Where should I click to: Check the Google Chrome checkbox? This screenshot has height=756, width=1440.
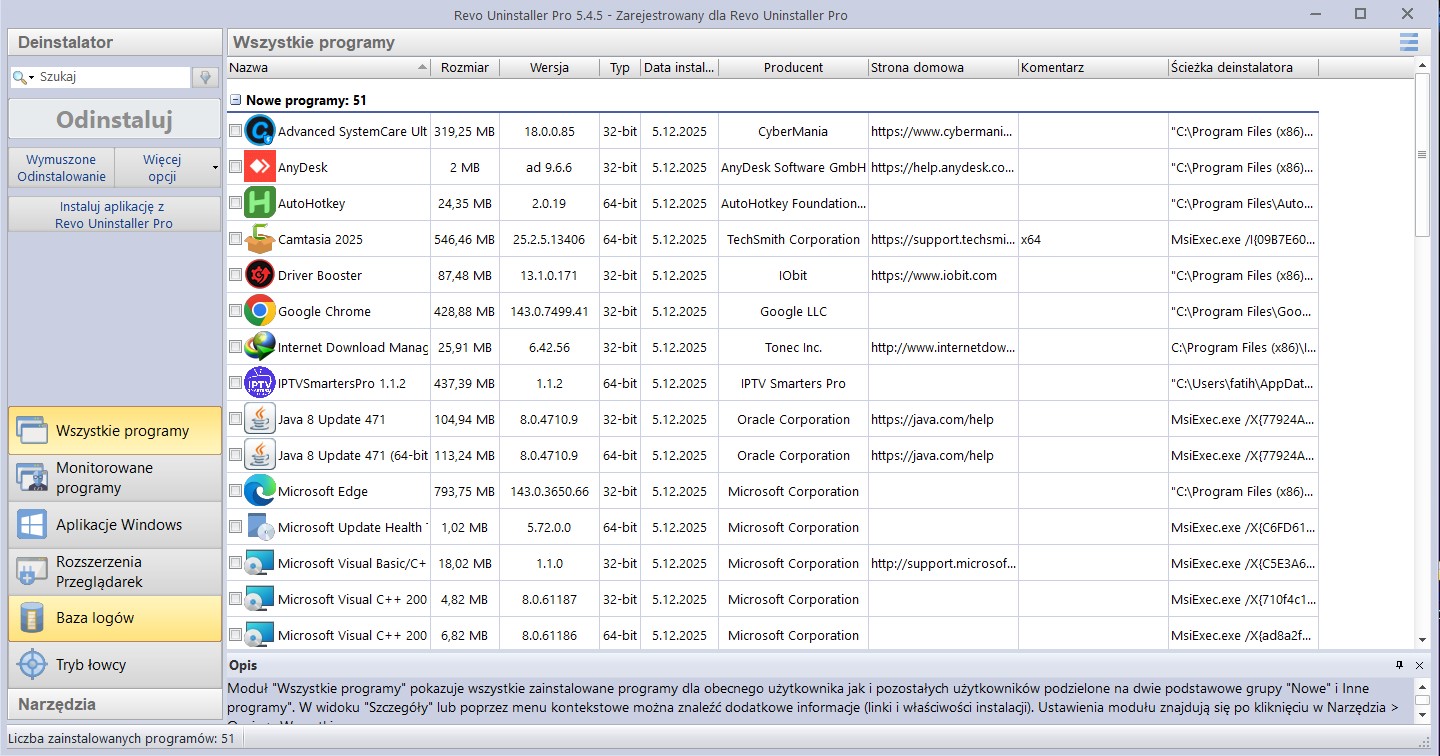(235, 311)
